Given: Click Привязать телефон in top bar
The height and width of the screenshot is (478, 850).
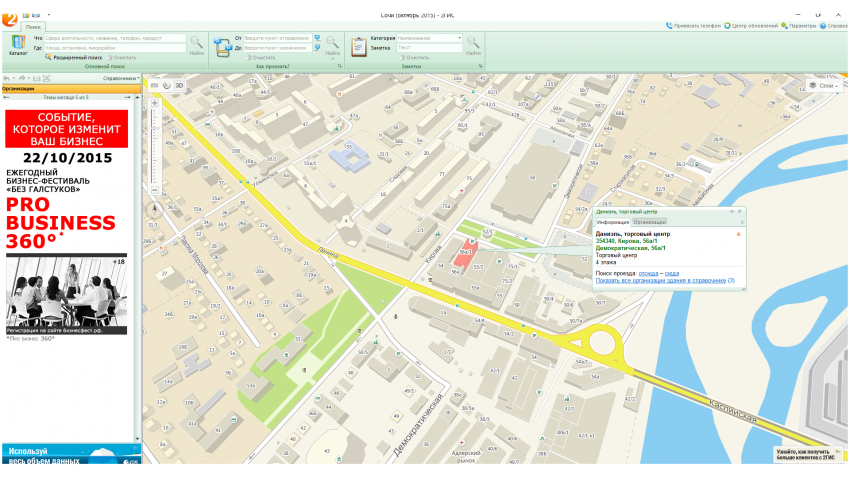Looking at the screenshot, I should point(696,26).
